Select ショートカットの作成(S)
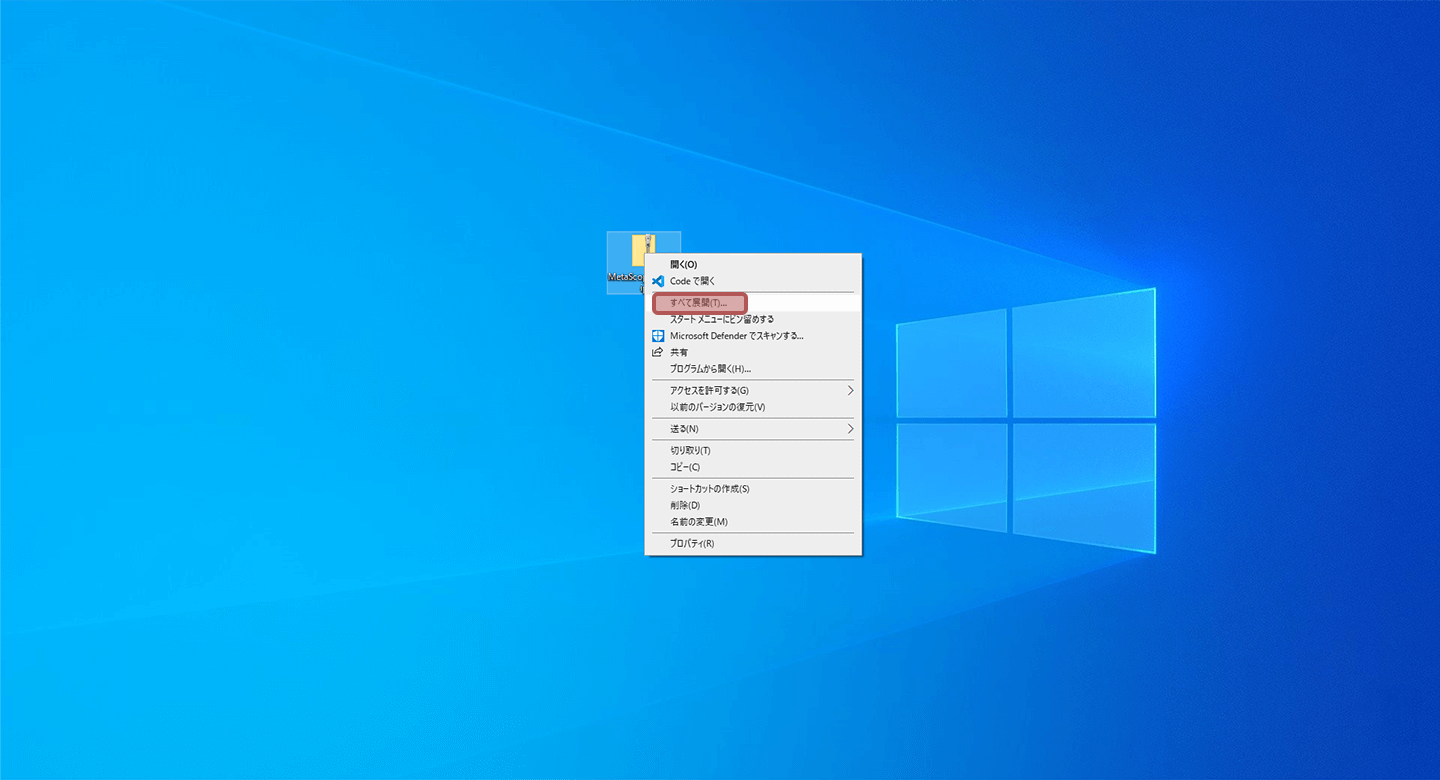The height and width of the screenshot is (780, 1440). click(x=709, y=489)
